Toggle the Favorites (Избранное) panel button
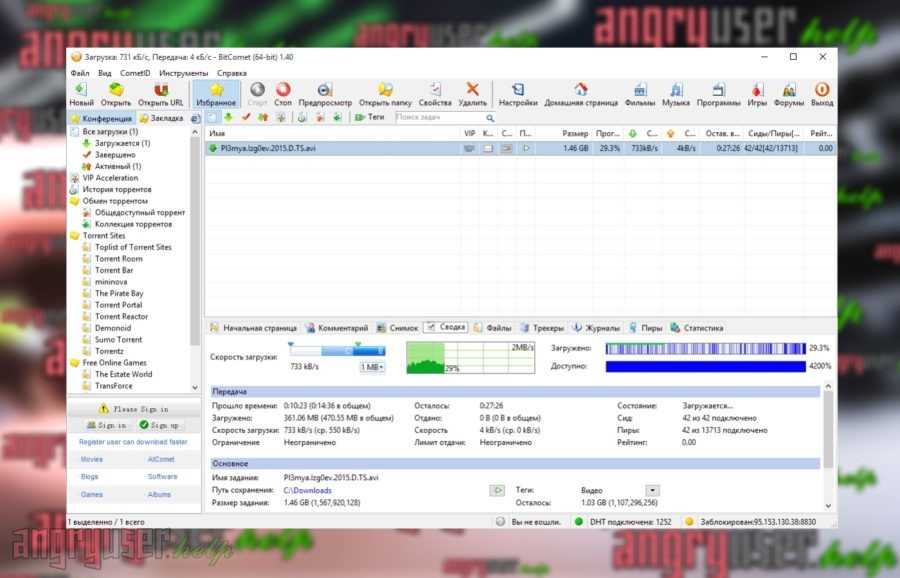 click(216, 94)
